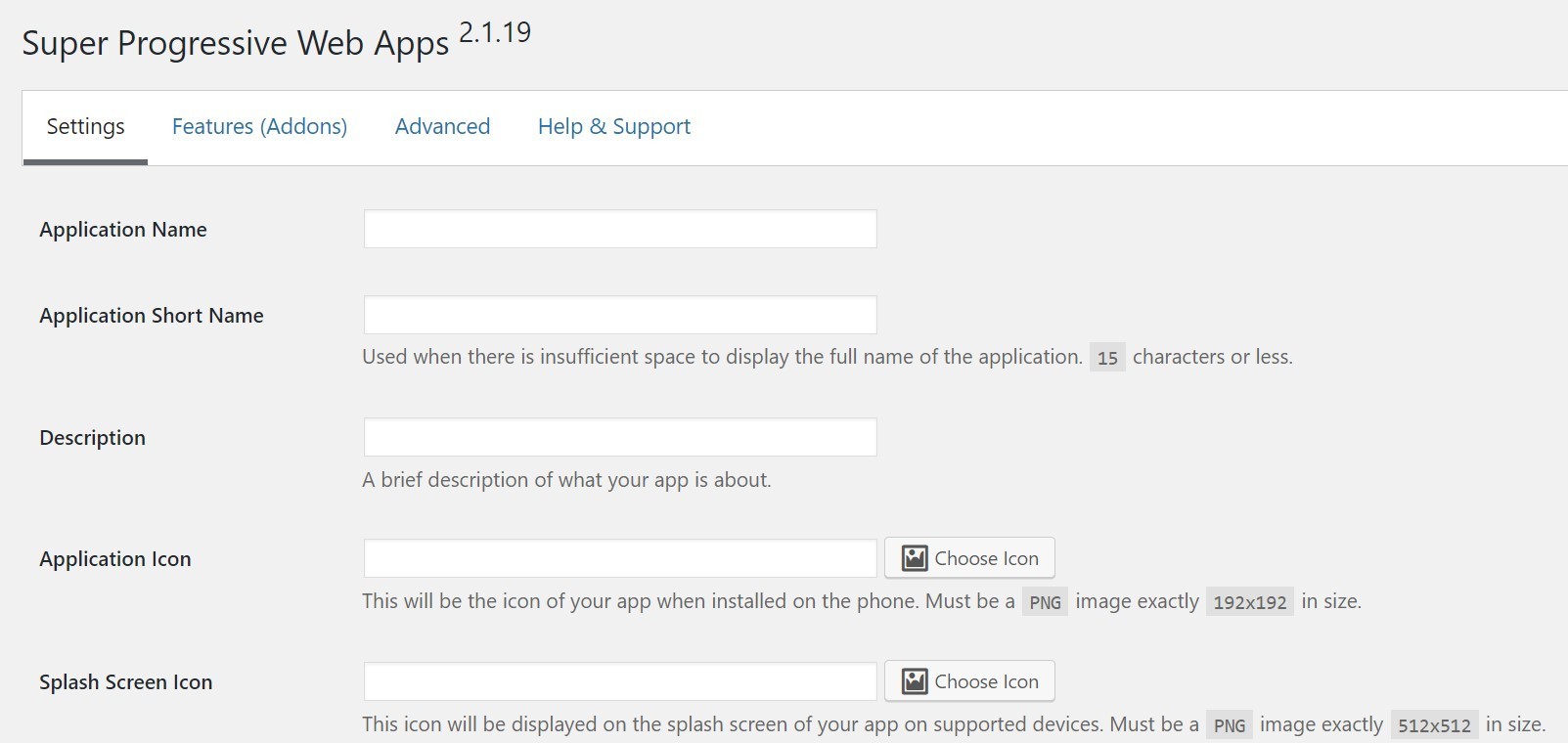Click the Splash Screen Icon label
1568x743 pixels.
pyautogui.click(x=126, y=682)
